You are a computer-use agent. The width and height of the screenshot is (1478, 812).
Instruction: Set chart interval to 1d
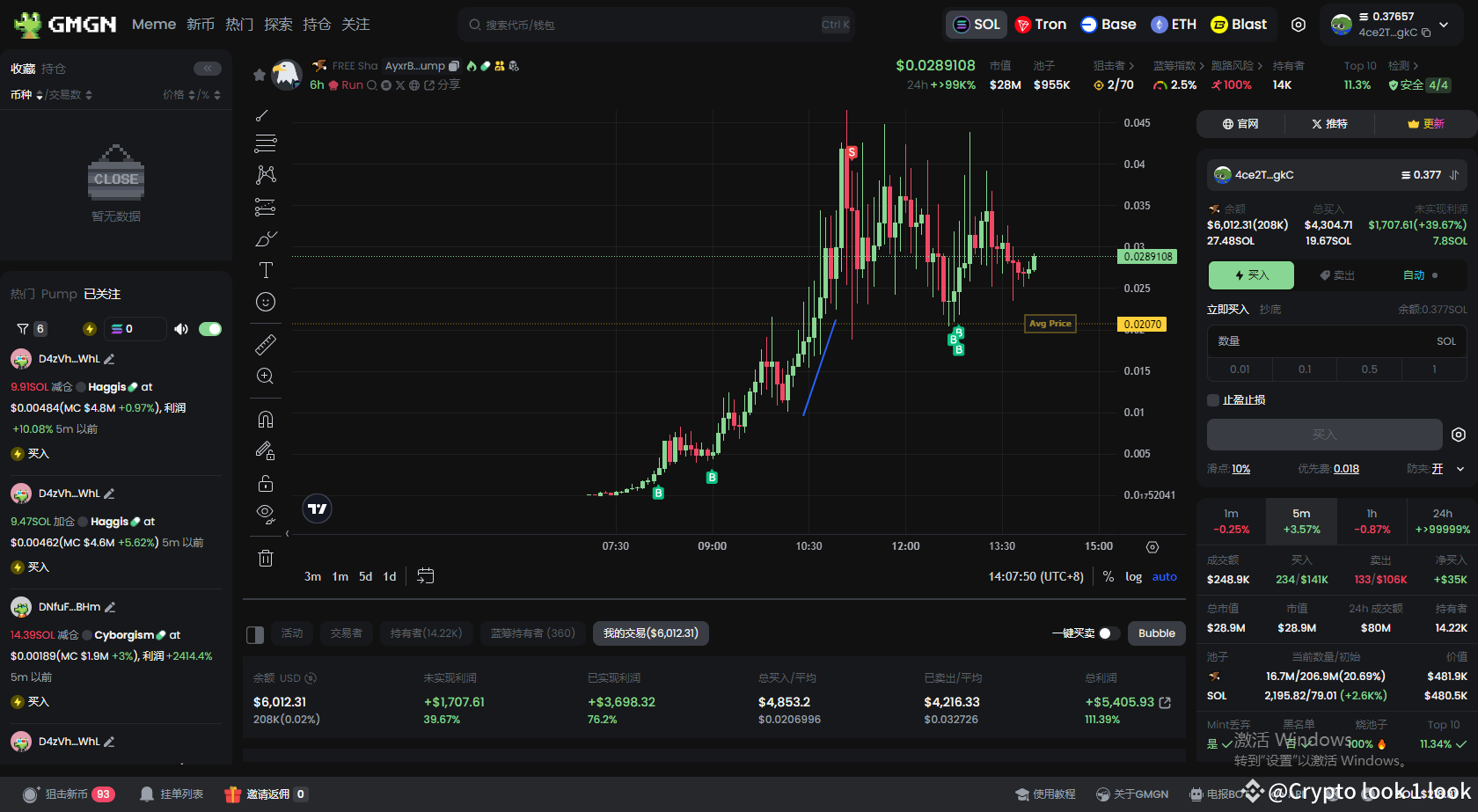(x=390, y=577)
